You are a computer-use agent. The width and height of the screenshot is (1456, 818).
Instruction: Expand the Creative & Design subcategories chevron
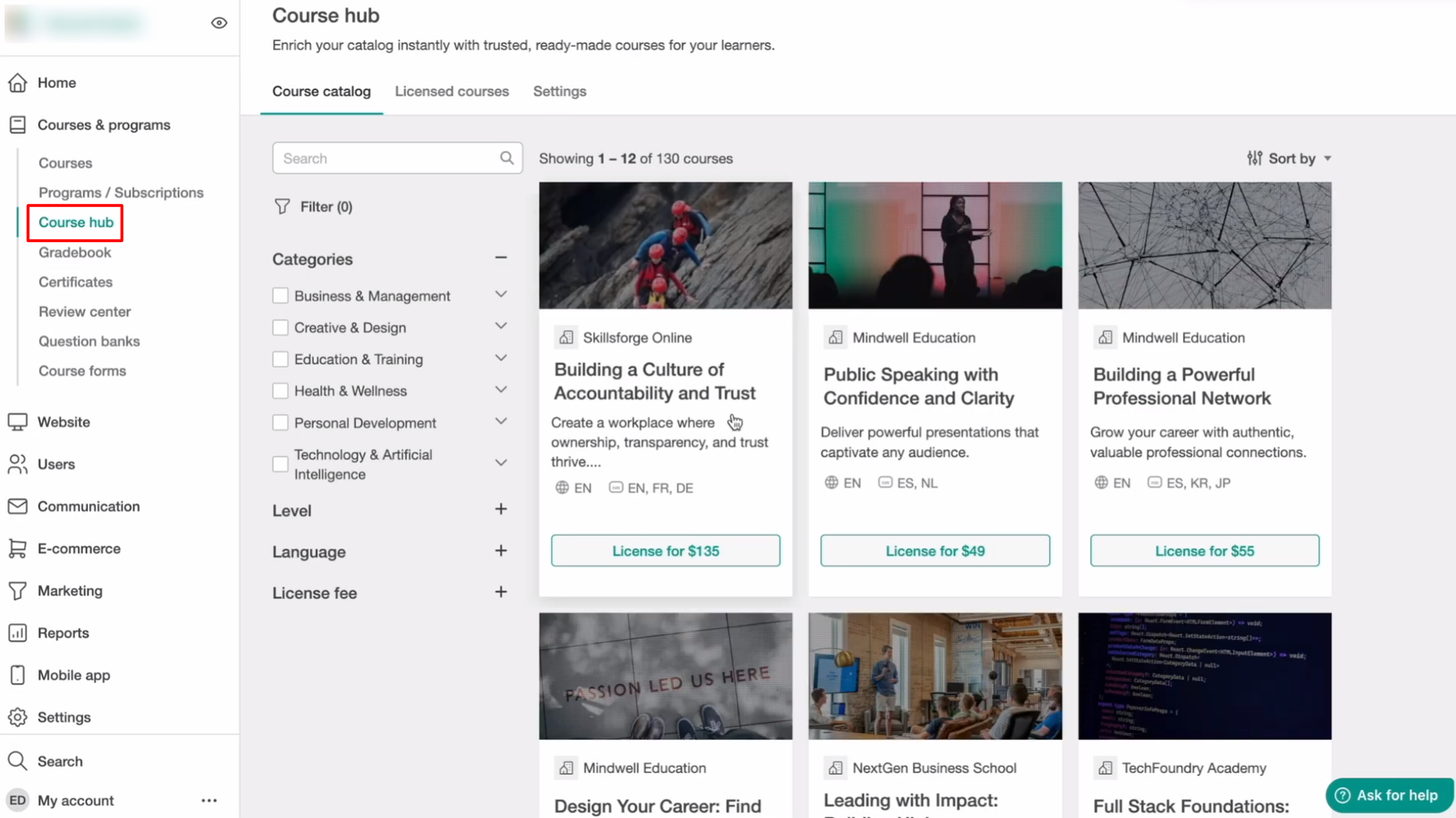point(501,327)
